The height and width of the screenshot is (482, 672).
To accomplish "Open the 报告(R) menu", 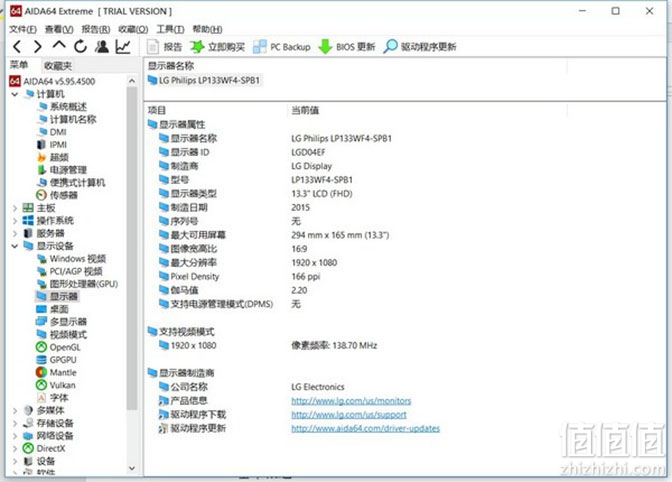I will 96,29.
